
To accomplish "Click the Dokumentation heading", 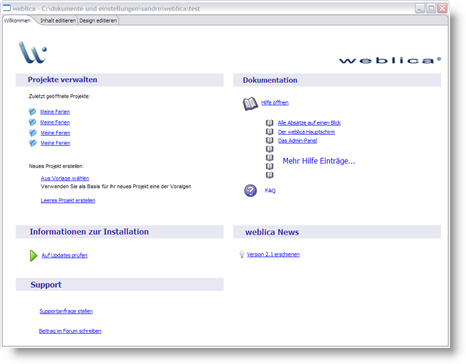I will pyautogui.click(x=270, y=80).
